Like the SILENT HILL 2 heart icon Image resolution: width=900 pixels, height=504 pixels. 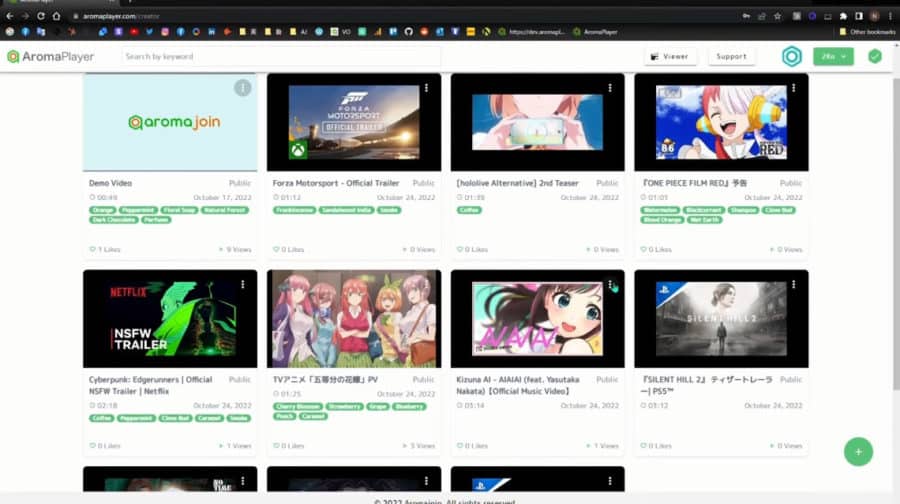643,445
